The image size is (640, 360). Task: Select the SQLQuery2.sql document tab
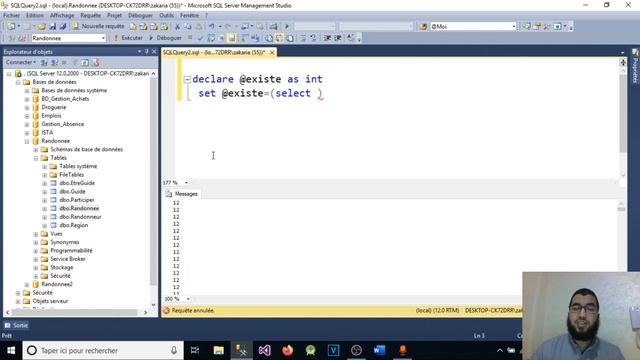(214, 52)
